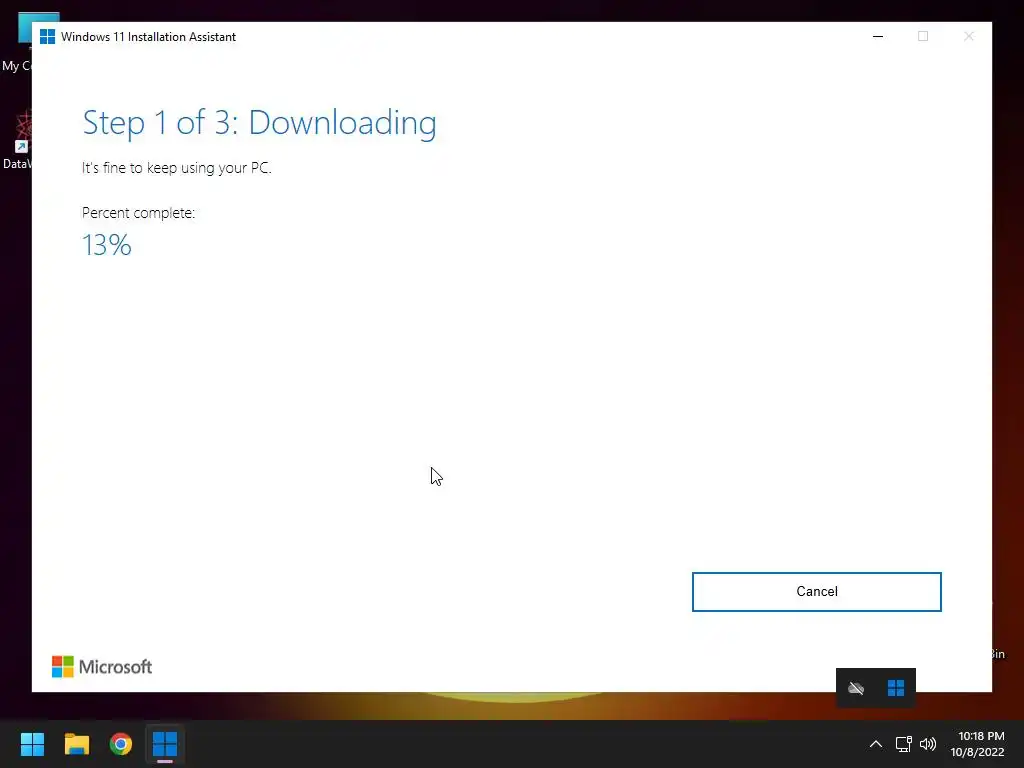The image size is (1024, 768).
Task: Select the Data desktop shortcut icon
Action: pyautogui.click(x=16, y=140)
